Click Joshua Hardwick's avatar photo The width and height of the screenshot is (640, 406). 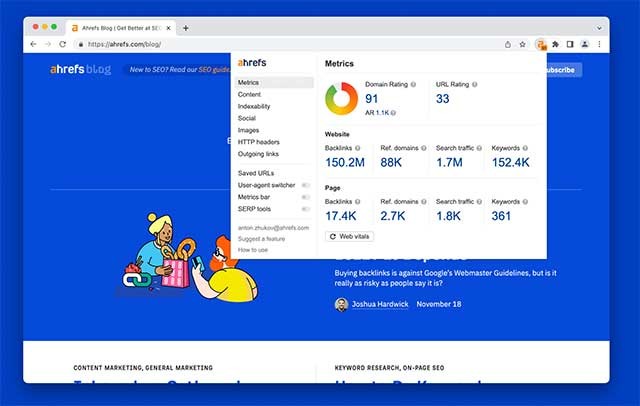[341, 304]
